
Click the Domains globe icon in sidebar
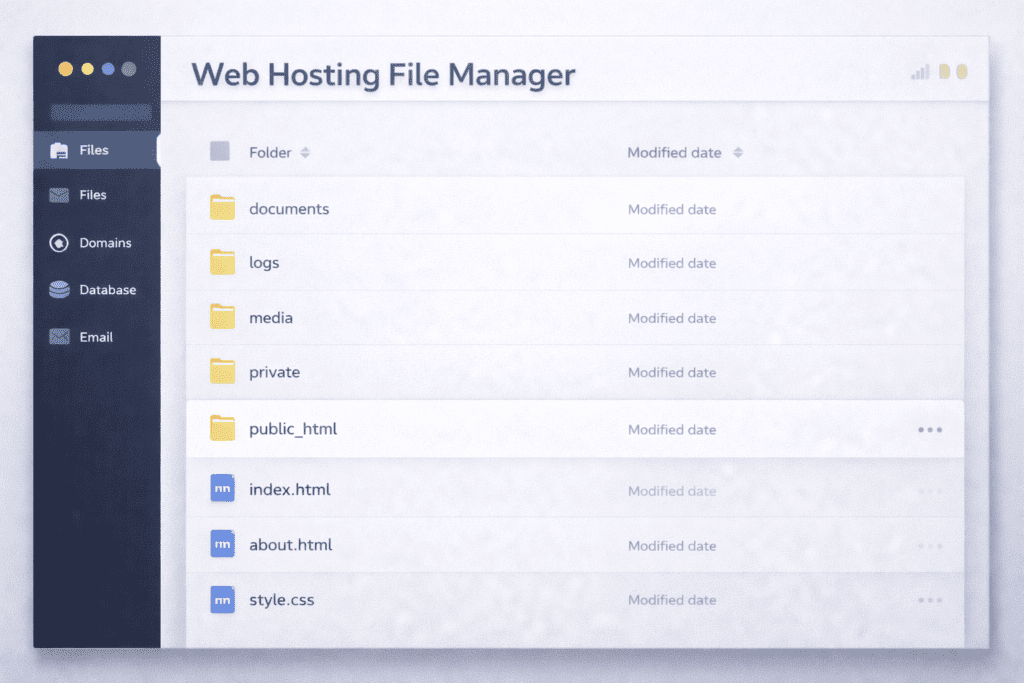(x=58, y=243)
